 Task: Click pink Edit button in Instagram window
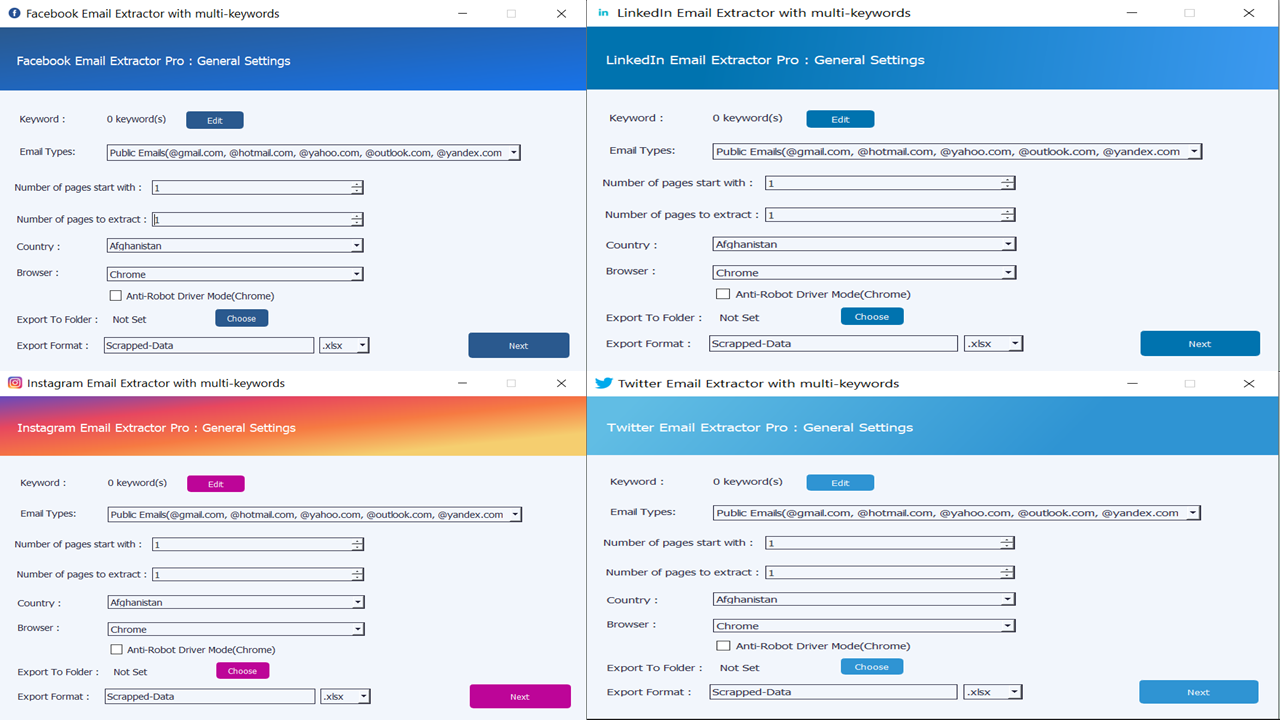coord(216,484)
